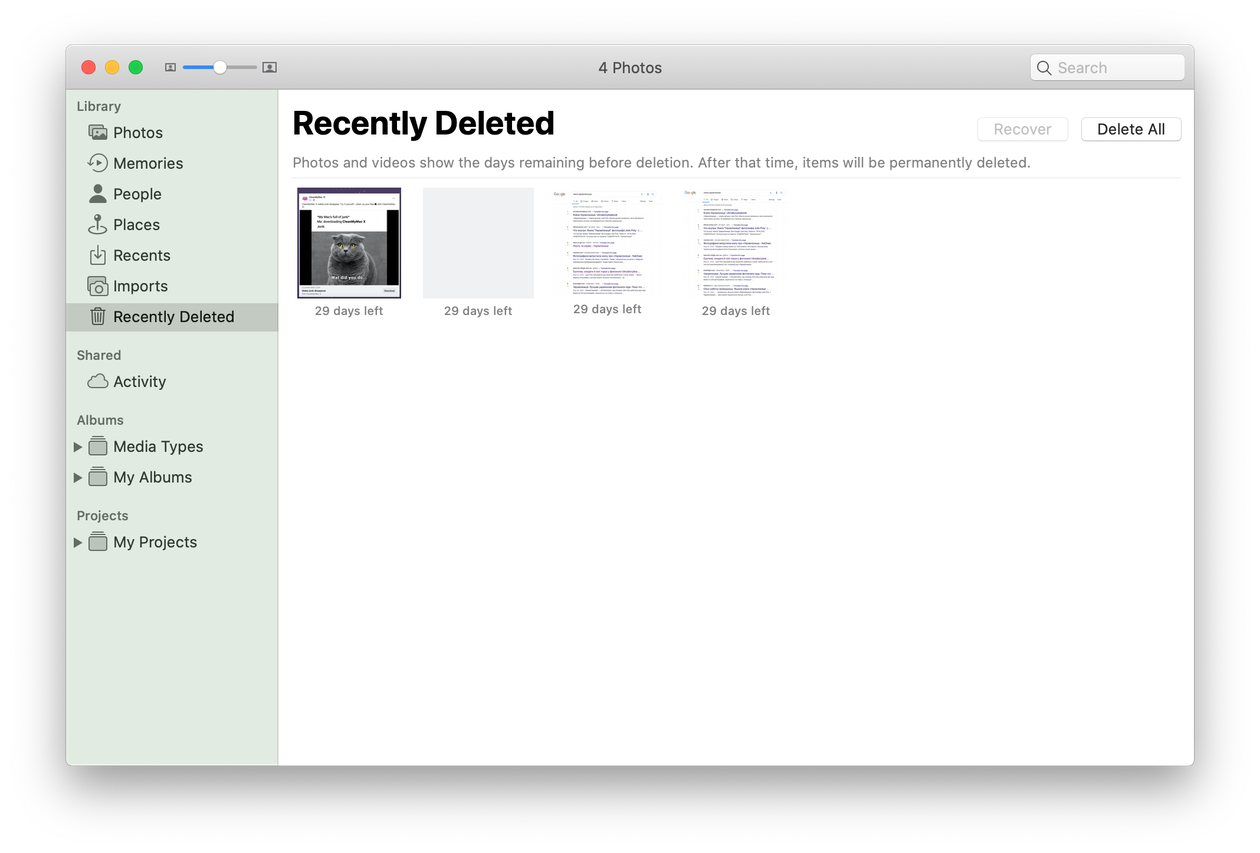Click the Delete All button
Image resolution: width=1260 pixels, height=853 pixels.
(1131, 129)
